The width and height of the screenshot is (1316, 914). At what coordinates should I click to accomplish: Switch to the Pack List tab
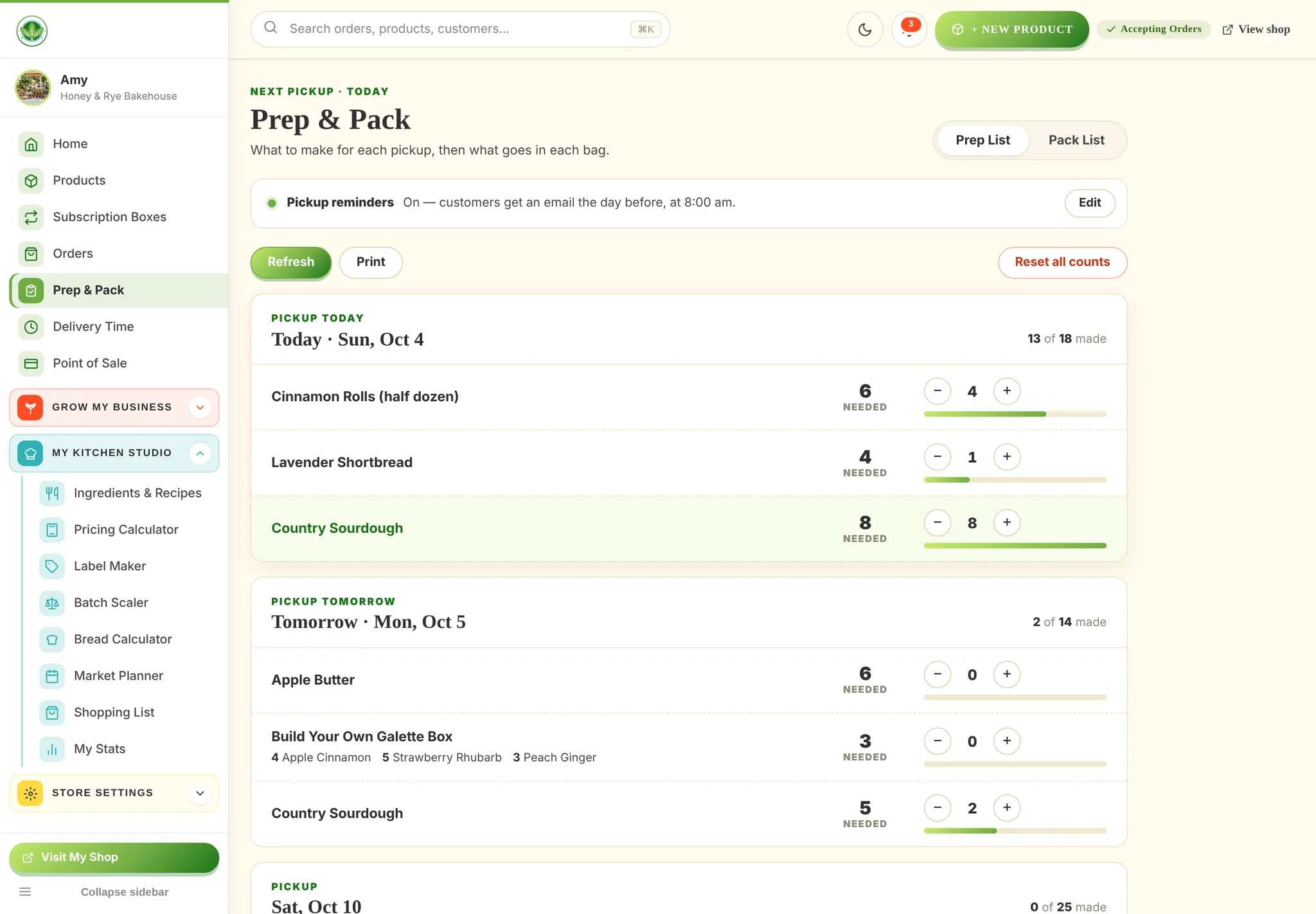pyautogui.click(x=1076, y=140)
